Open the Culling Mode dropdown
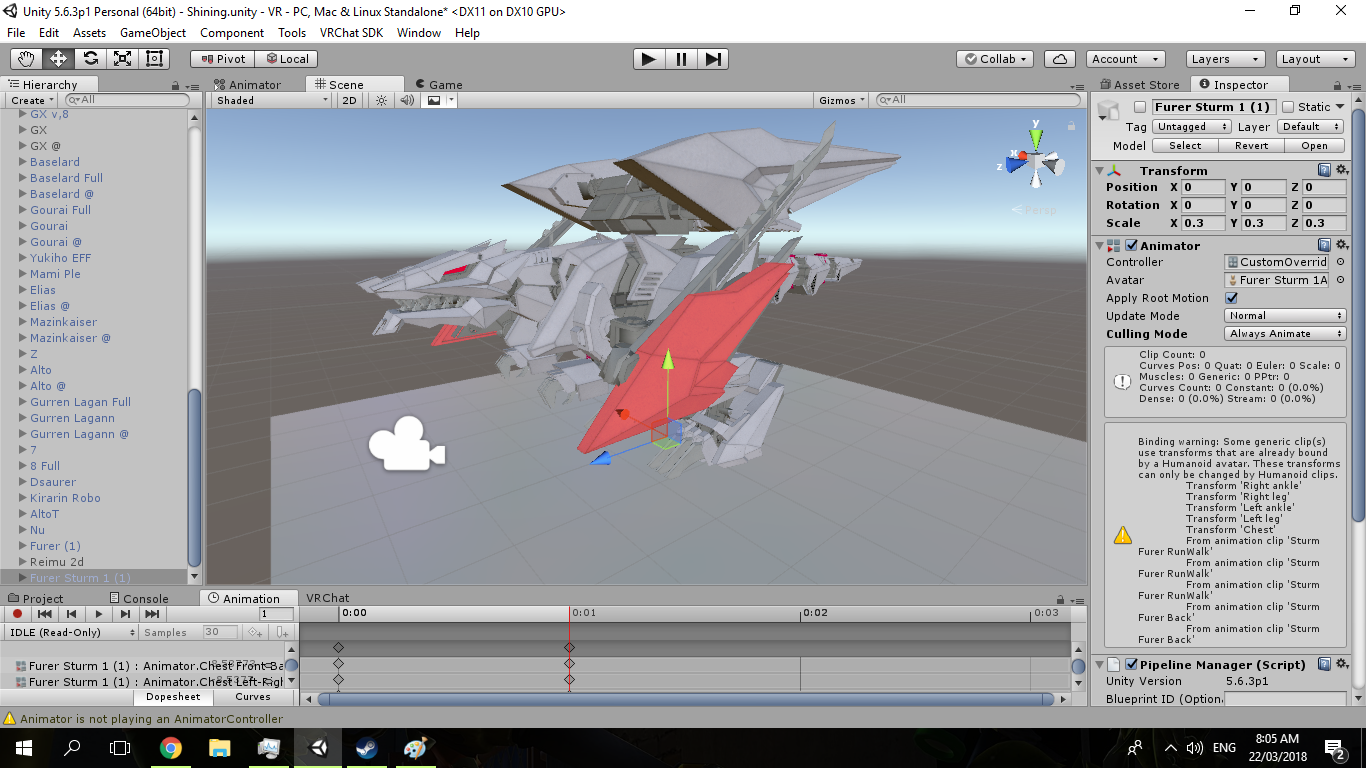Viewport: 1366px width, 768px height. 1285,334
